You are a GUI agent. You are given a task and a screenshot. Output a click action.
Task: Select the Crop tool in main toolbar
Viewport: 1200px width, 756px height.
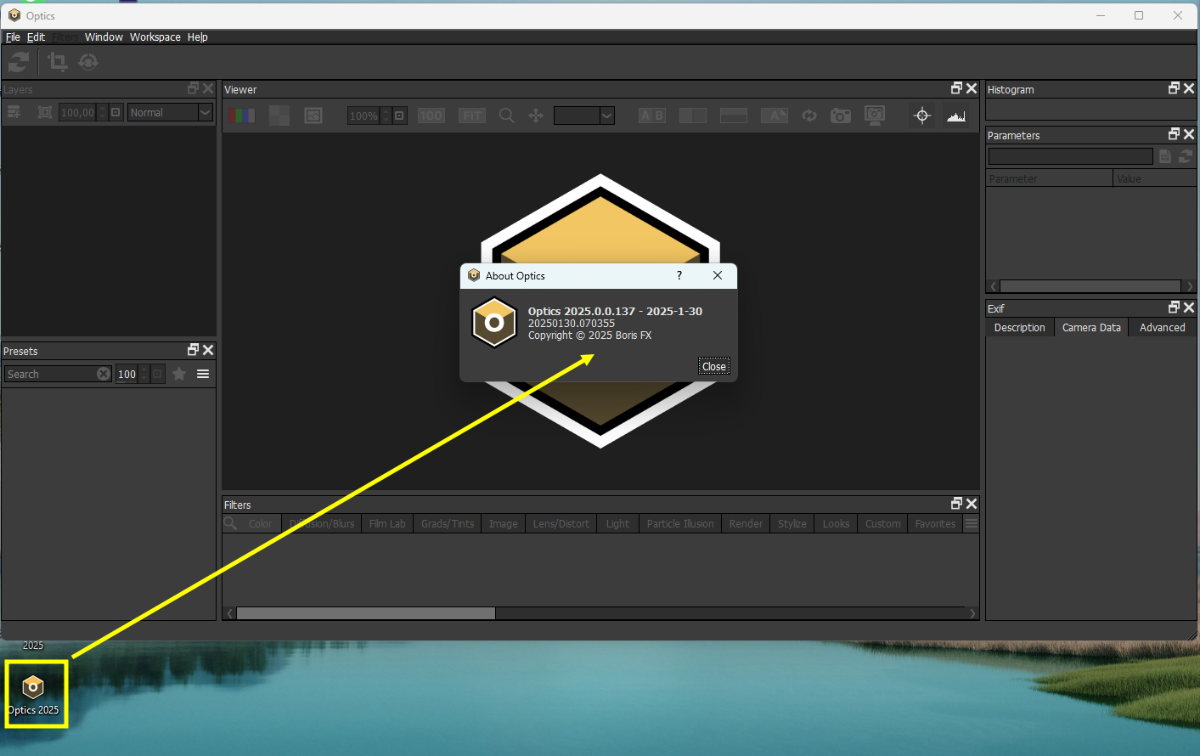point(58,62)
